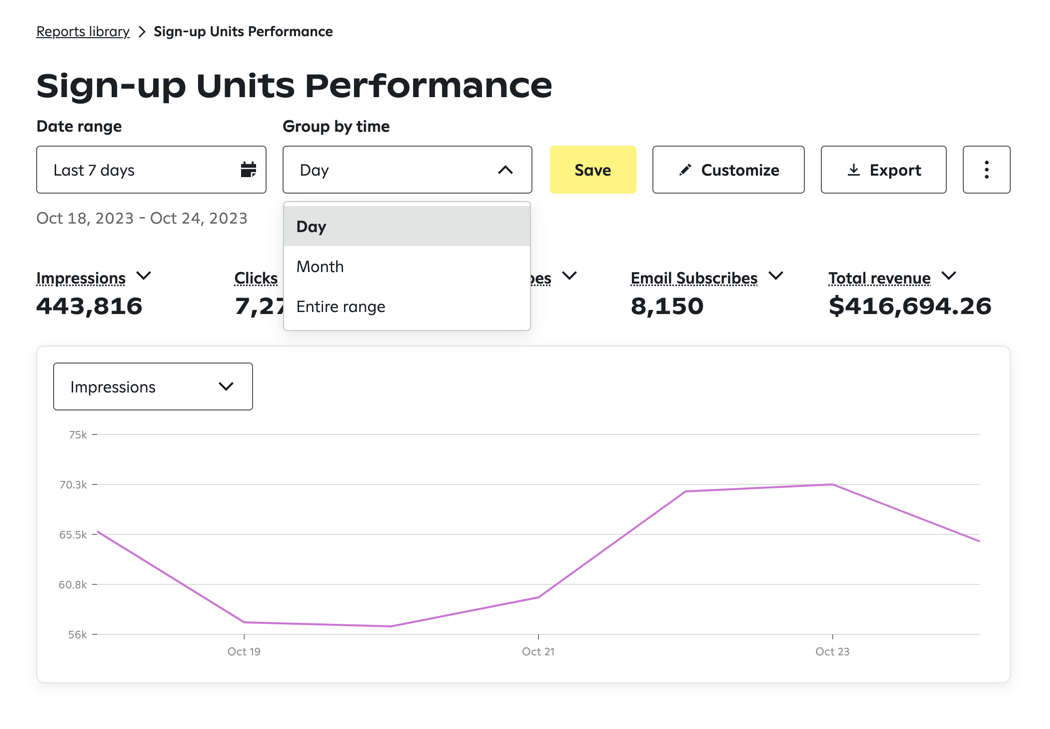Screen dimensions: 1050x729
Task: Click the pencil icon on Customize
Action: [x=685, y=170]
